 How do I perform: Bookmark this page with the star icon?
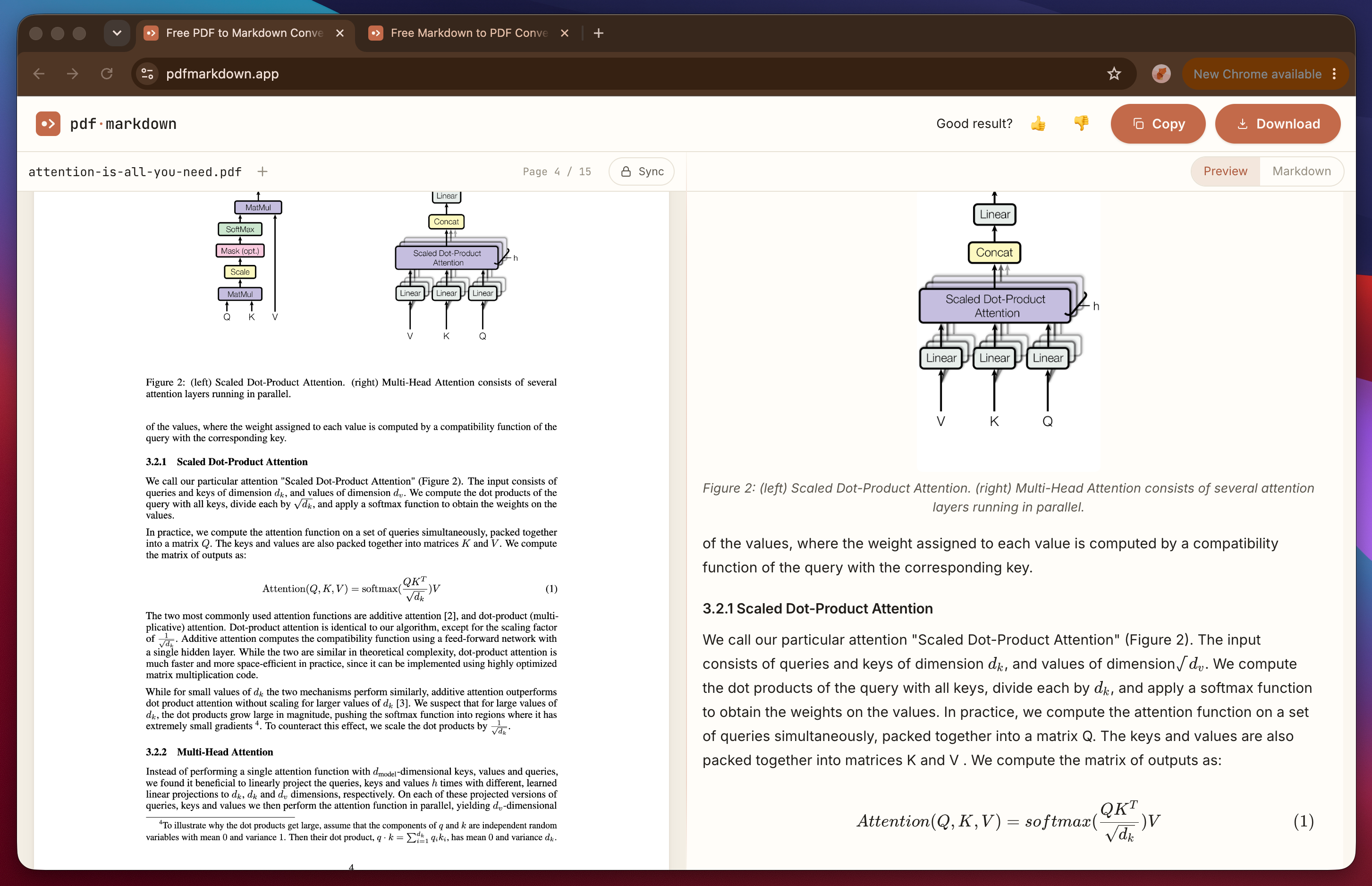(1114, 74)
